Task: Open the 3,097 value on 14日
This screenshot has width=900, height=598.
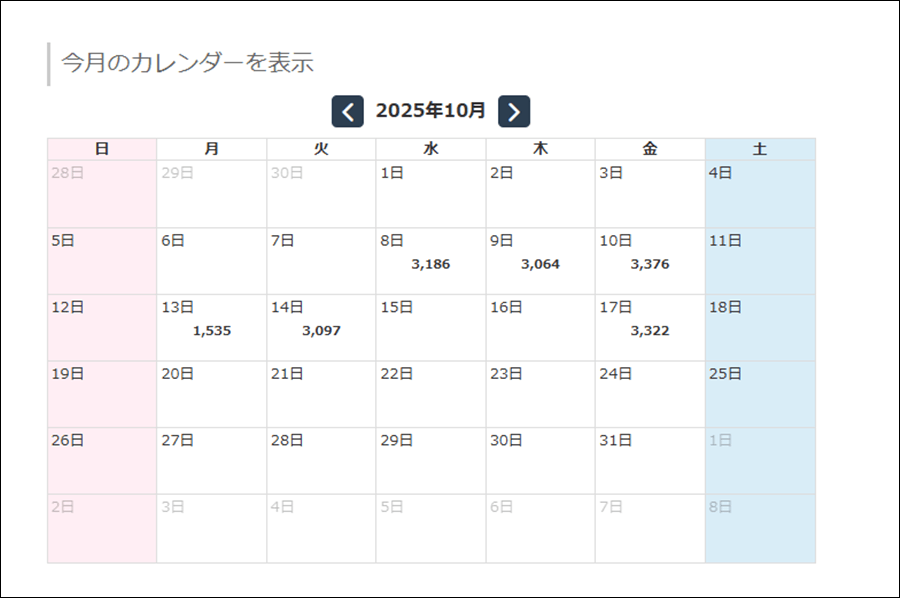Action: [x=321, y=331]
